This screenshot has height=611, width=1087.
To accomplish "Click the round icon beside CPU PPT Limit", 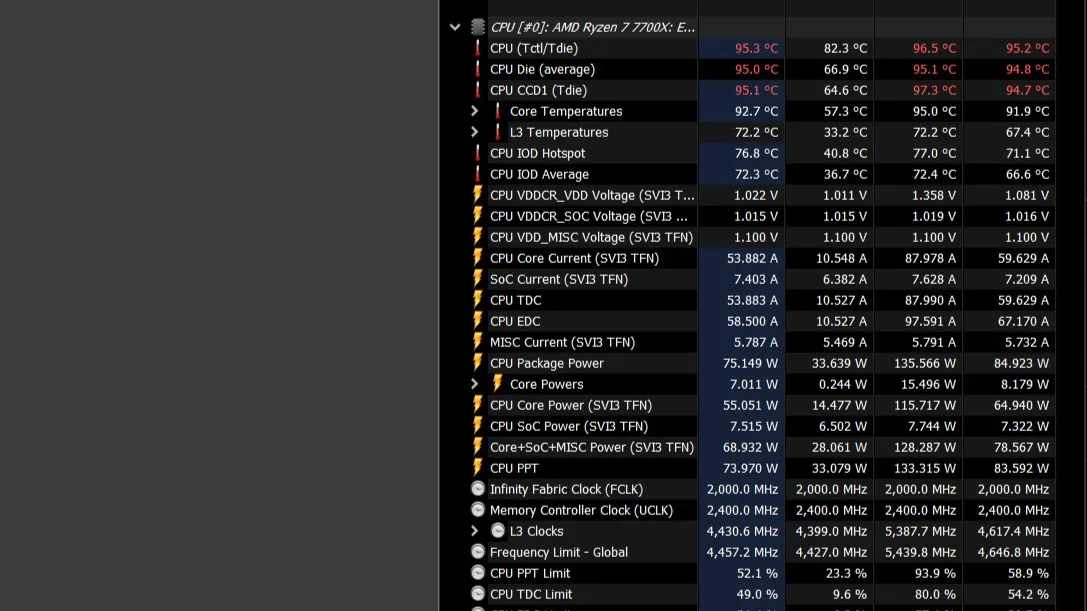I will (x=478, y=573).
